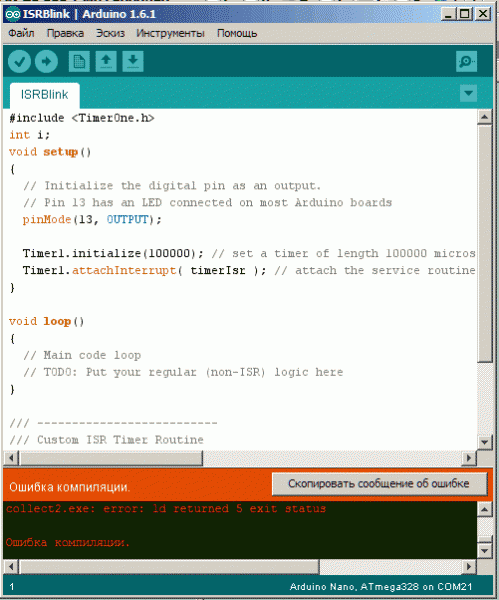Open the Инструменты menu
Image resolution: width=499 pixels, height=600 pixels.
point(170,33)
